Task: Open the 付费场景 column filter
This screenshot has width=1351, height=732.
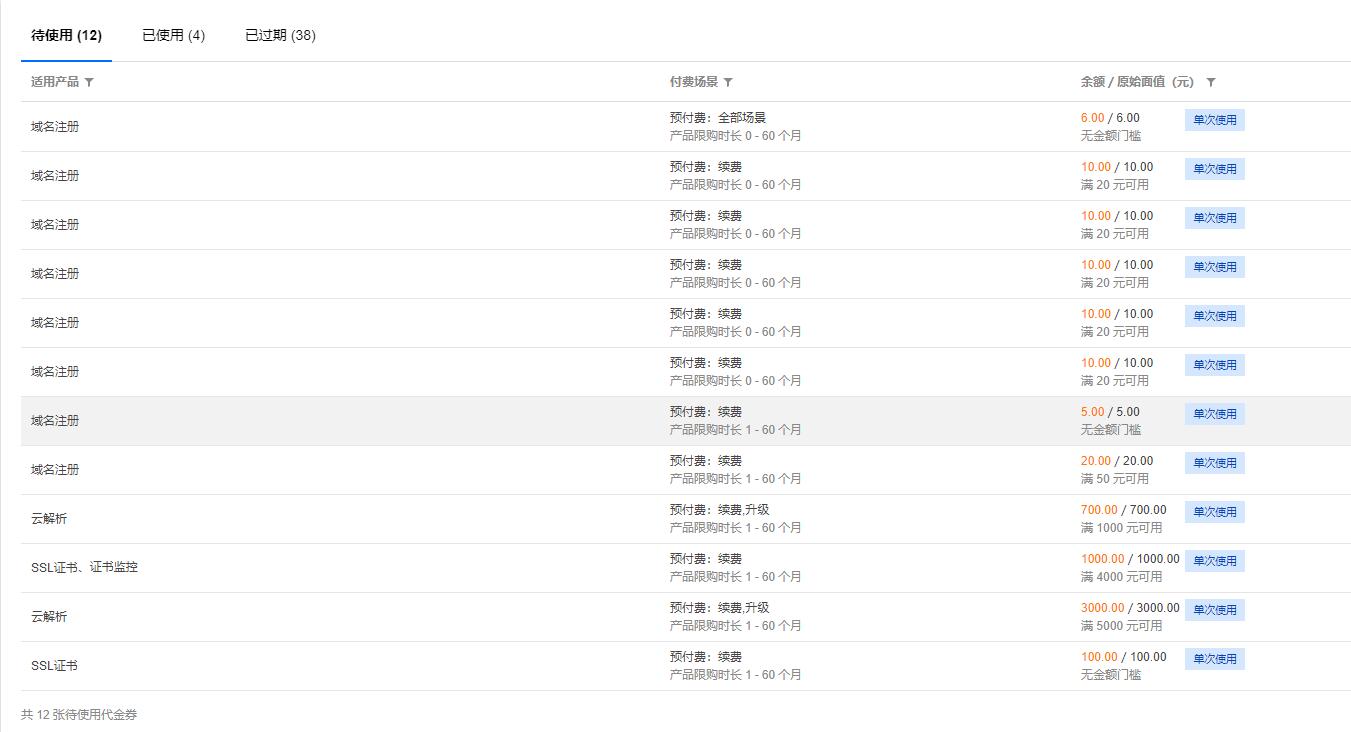Action: (x=728, y=83)
